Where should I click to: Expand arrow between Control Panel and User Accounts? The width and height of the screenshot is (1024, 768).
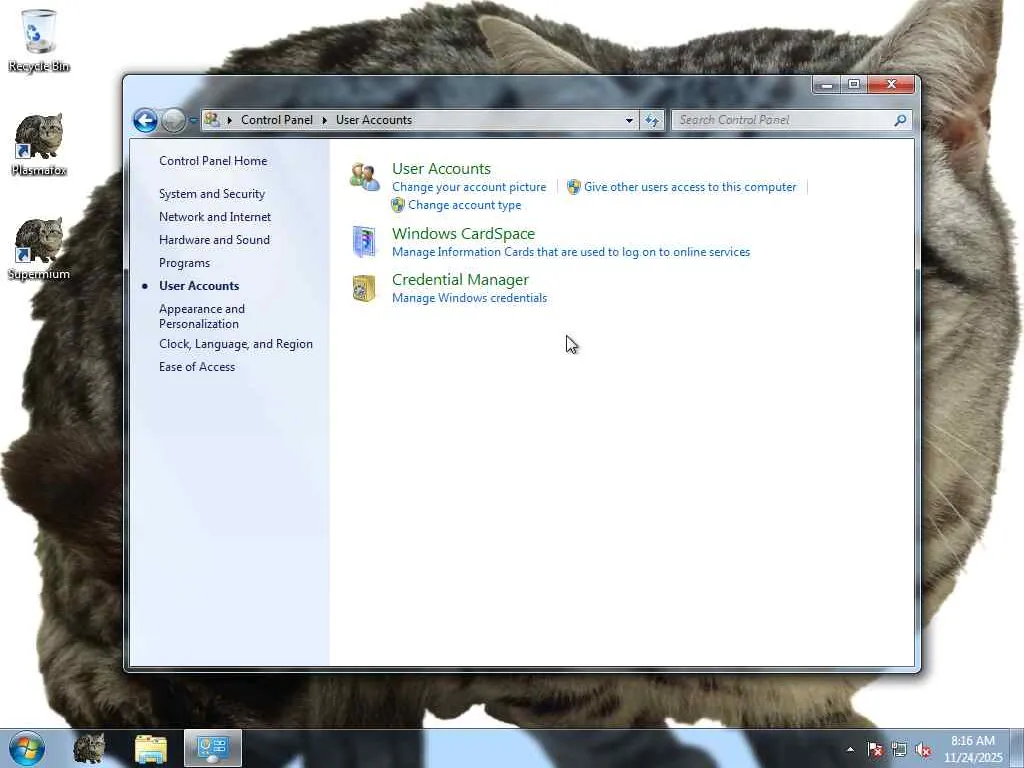325,120
